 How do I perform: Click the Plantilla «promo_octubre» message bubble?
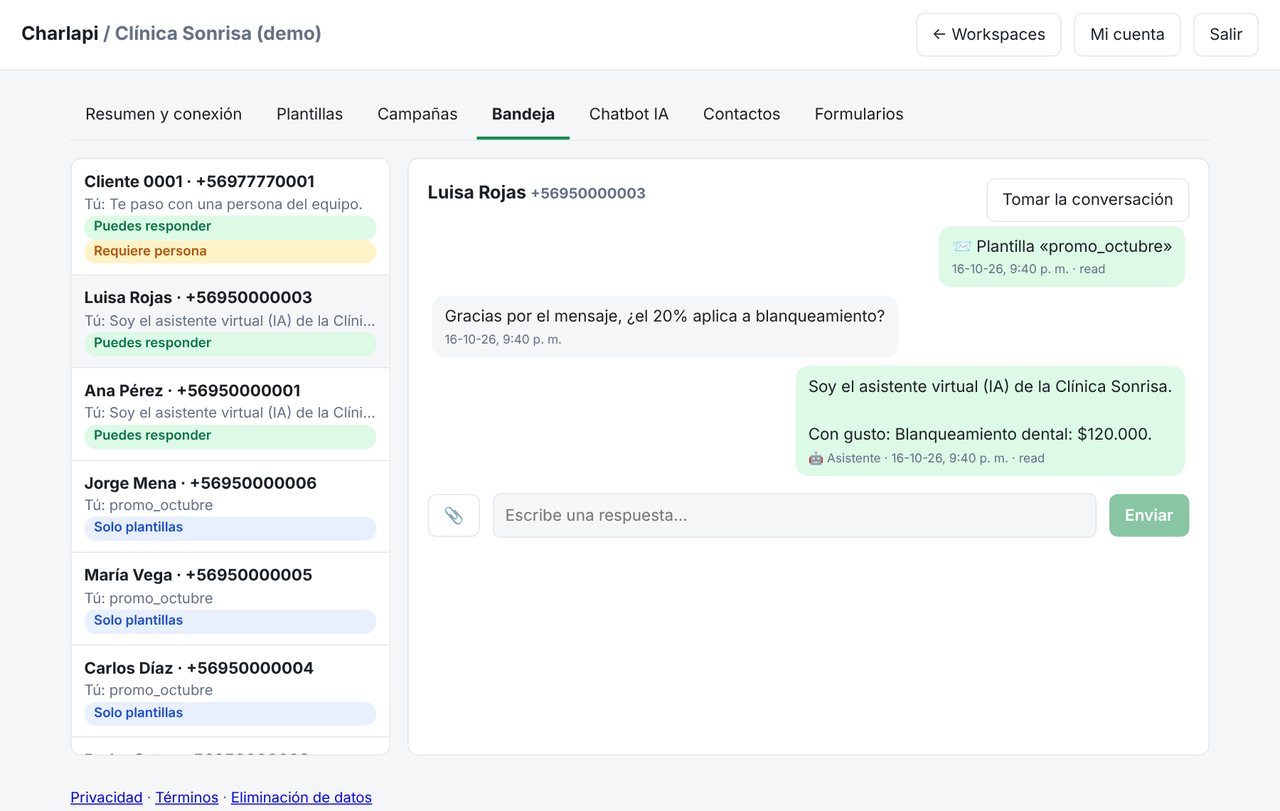click(x=1062, y=256)
